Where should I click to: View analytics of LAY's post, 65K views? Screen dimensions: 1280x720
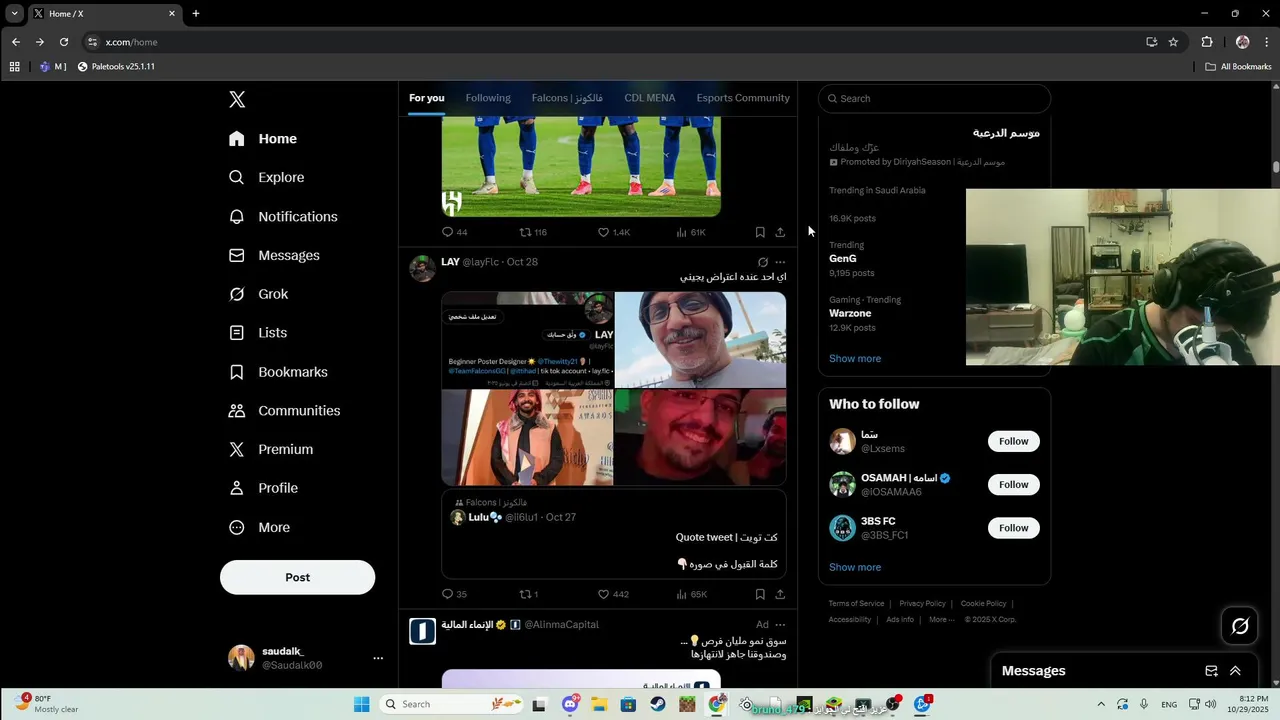click(x=691, y=594)
